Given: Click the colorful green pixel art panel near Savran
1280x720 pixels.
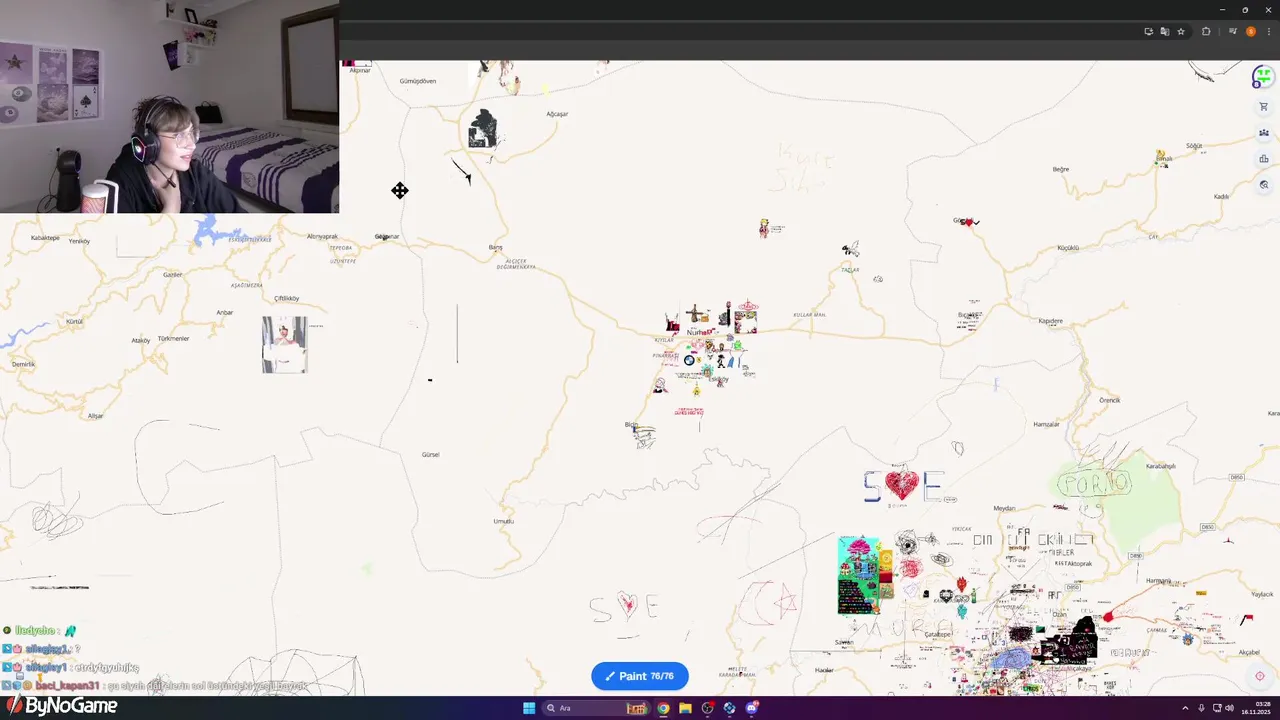Looking at the screenshot, I should coord(859,575).
